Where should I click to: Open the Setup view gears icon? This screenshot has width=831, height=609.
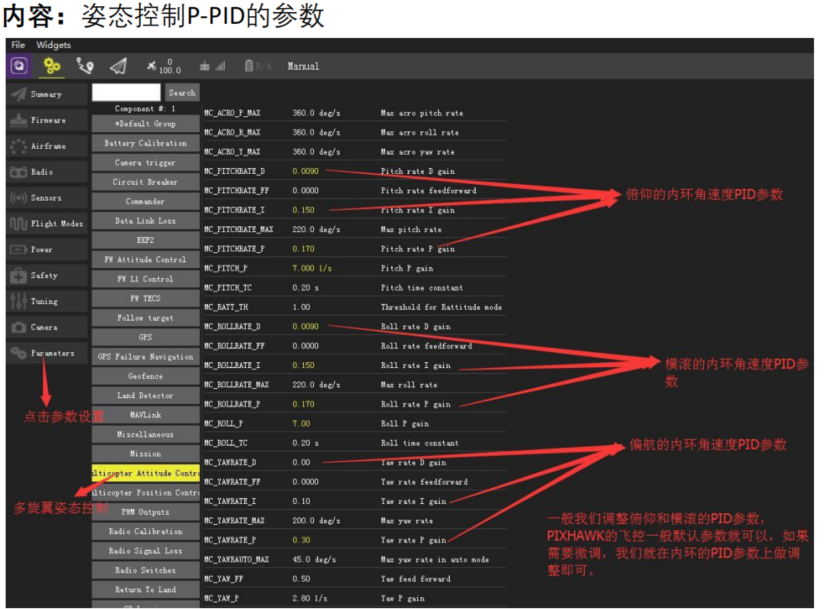coord(50,64)
